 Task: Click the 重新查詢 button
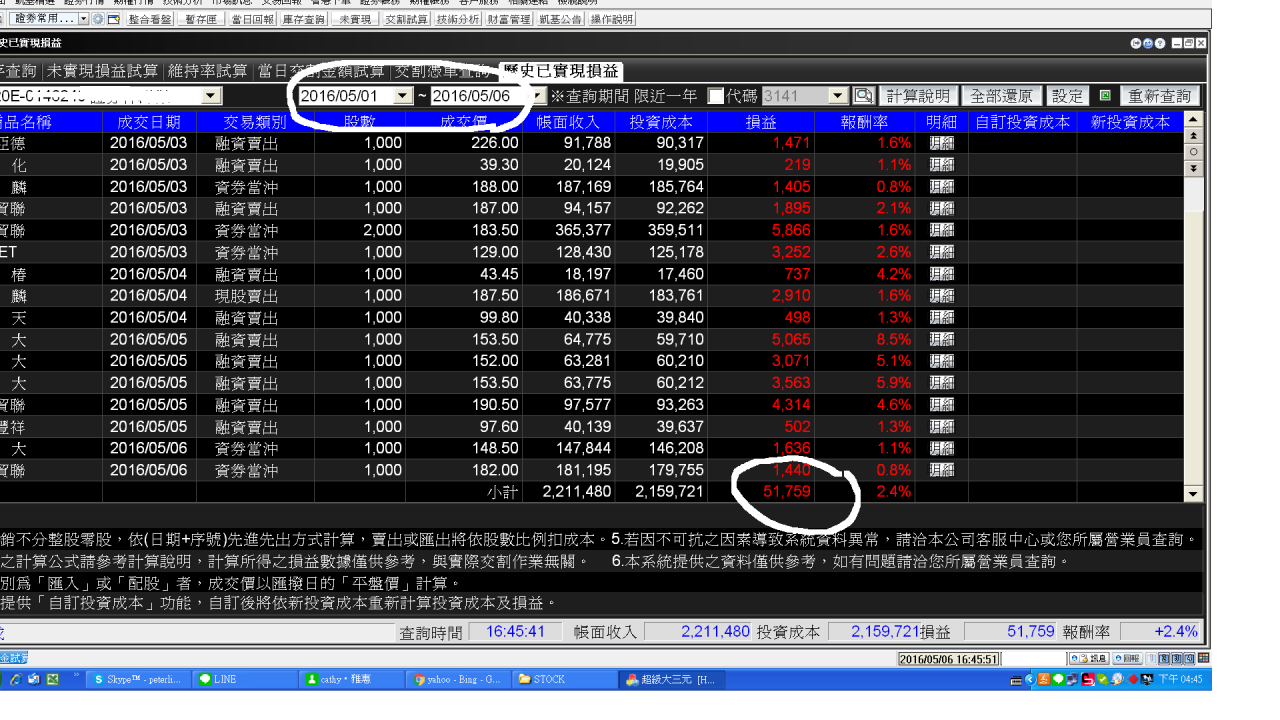click(x=1160, y=96)
